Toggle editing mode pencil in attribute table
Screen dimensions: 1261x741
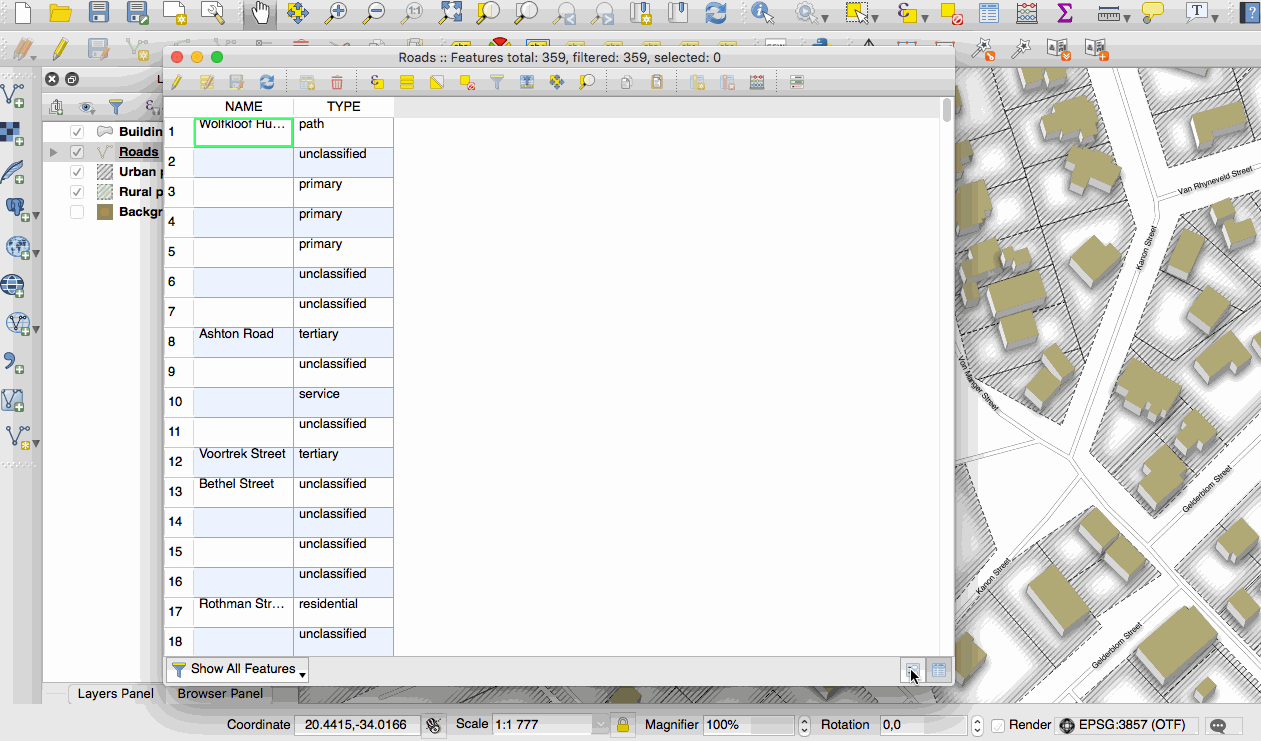(x=176, y=83)
